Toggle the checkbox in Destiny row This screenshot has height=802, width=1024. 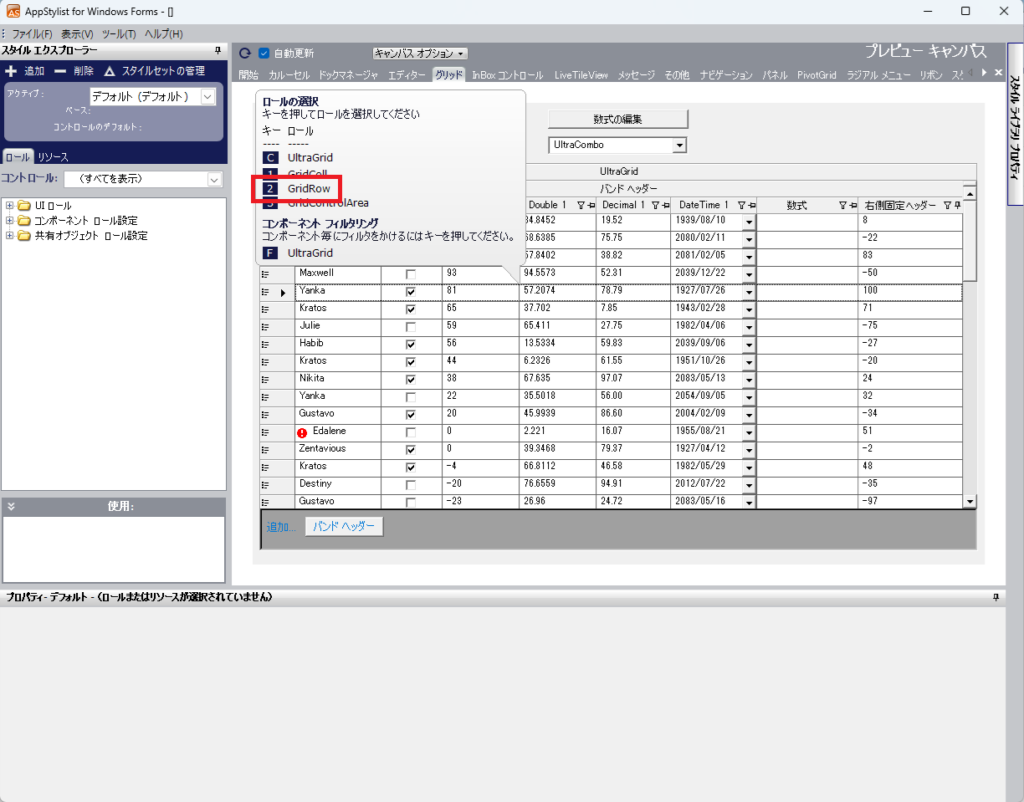coord(411,485)
